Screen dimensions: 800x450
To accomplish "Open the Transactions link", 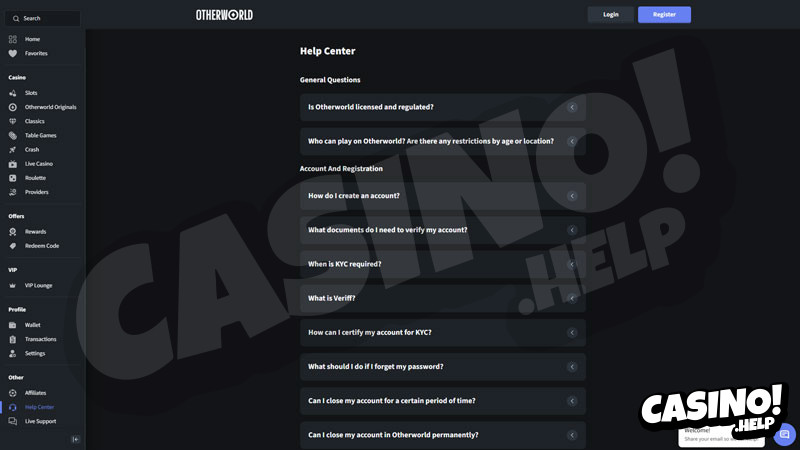I will tap(41, 339).
